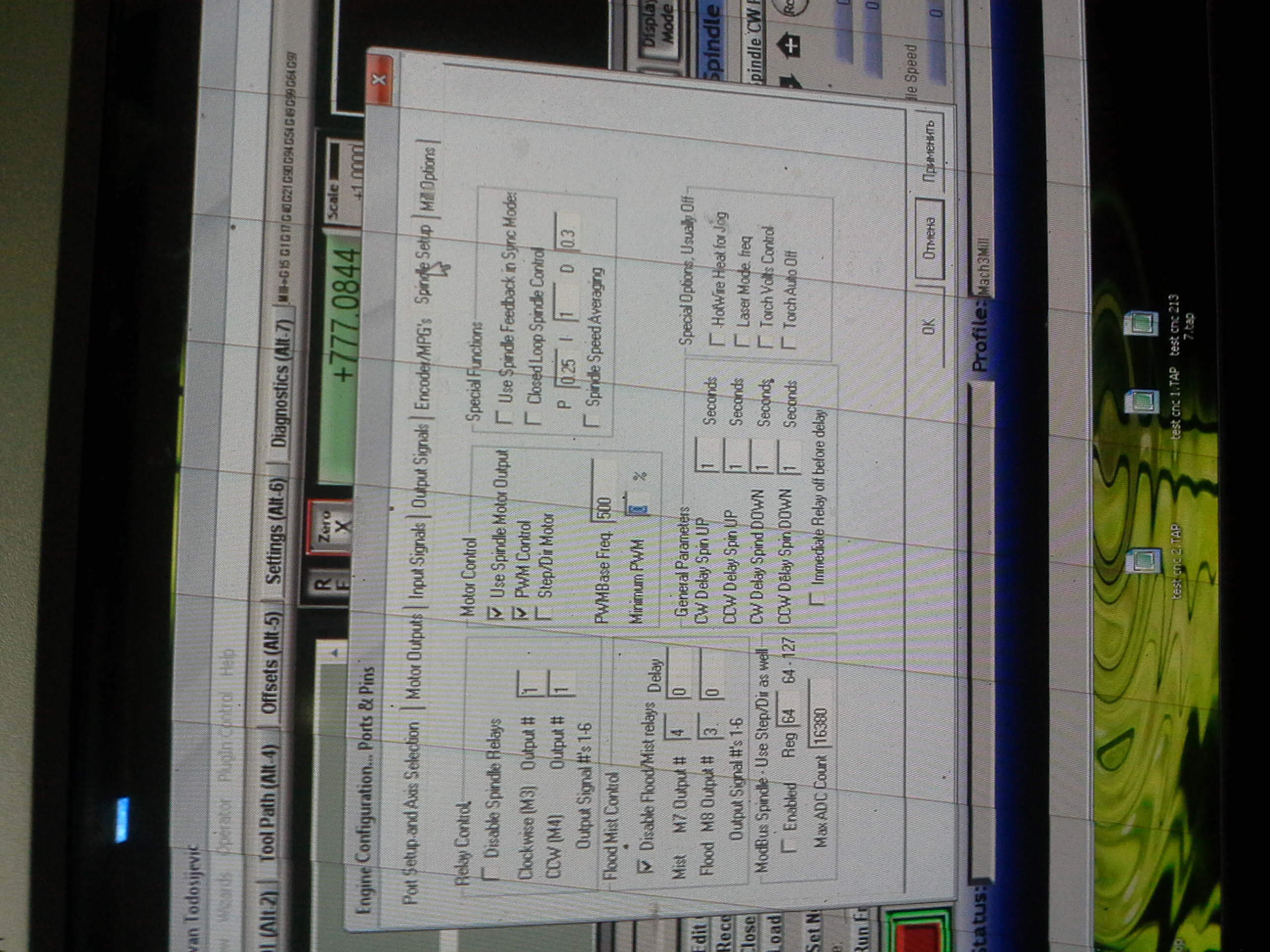The height and width of the screenshot is (952, 1270).
Task: Open test cnc 2137.tap desktop file
Action: click(1143, 323)
